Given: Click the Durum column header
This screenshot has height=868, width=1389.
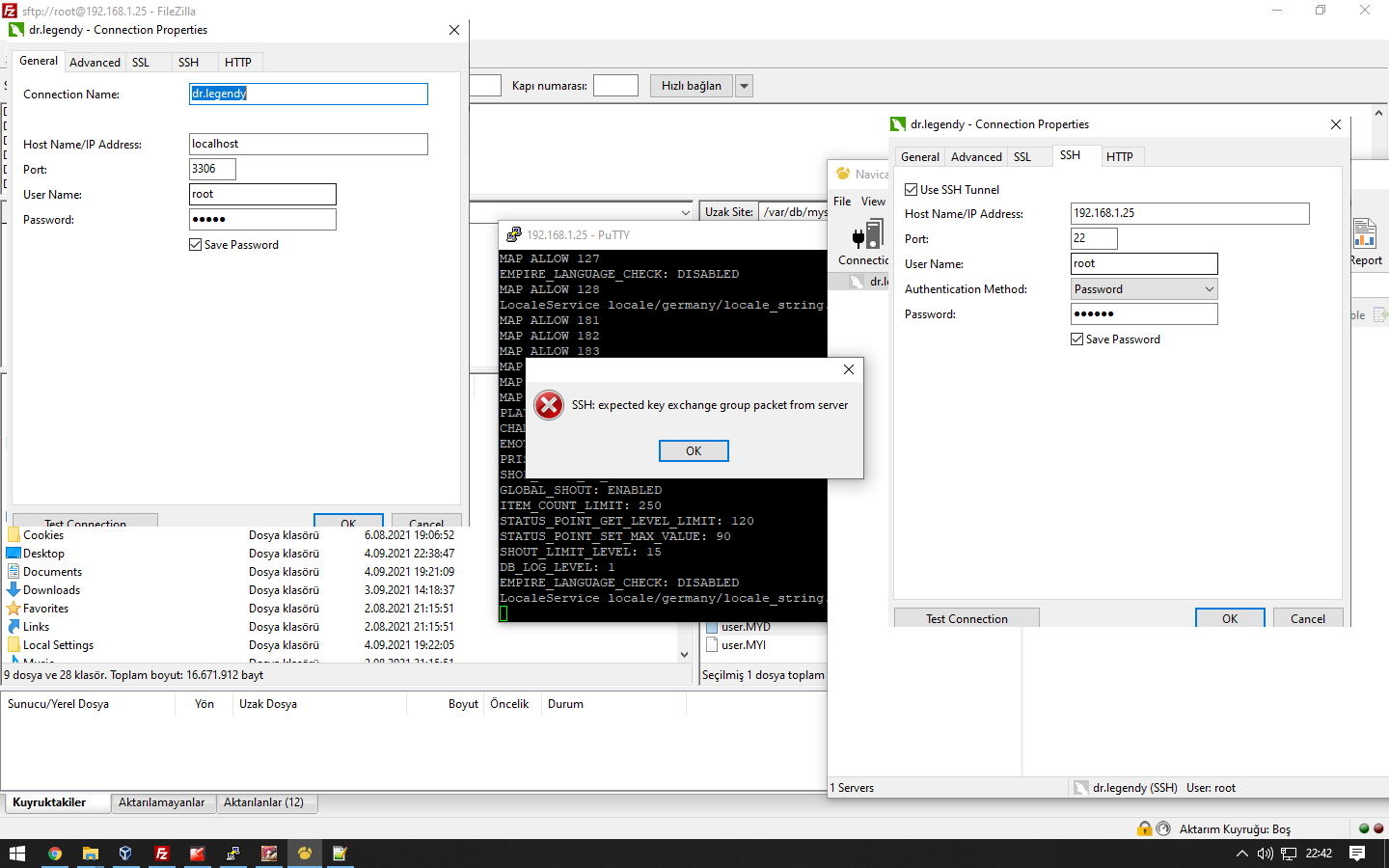Looking at the screenshot, I should 613,704.
